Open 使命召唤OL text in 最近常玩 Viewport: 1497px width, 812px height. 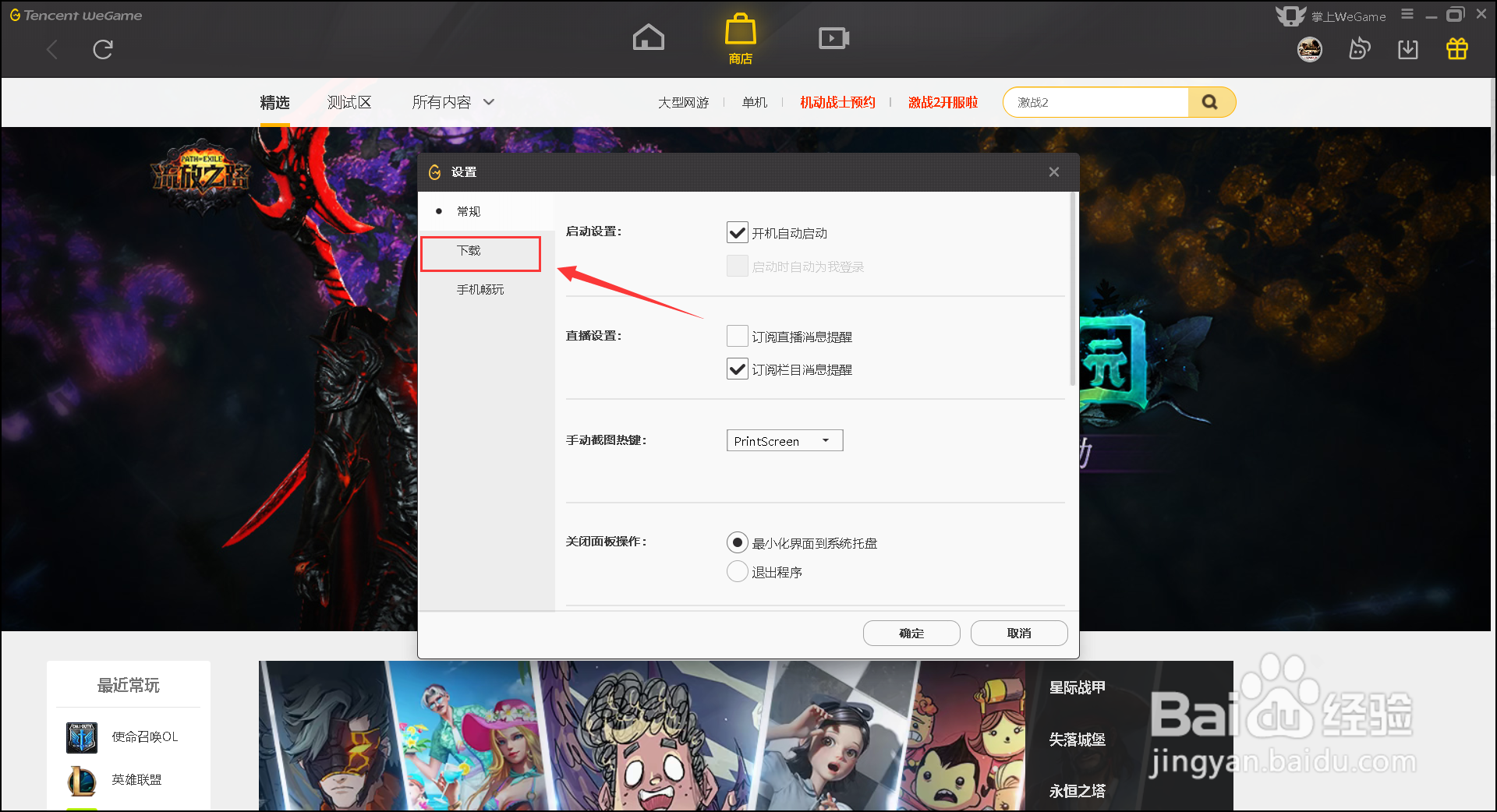click(x=144, y=737)
